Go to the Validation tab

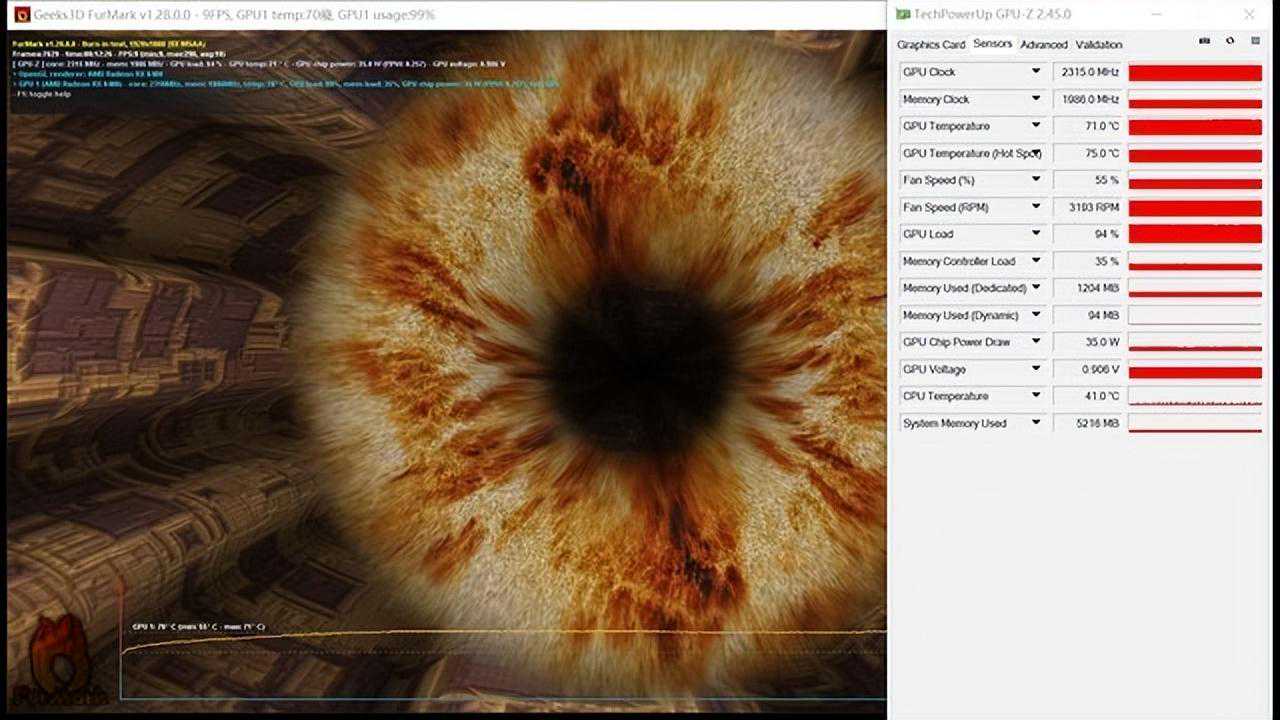click(1098, 44)
